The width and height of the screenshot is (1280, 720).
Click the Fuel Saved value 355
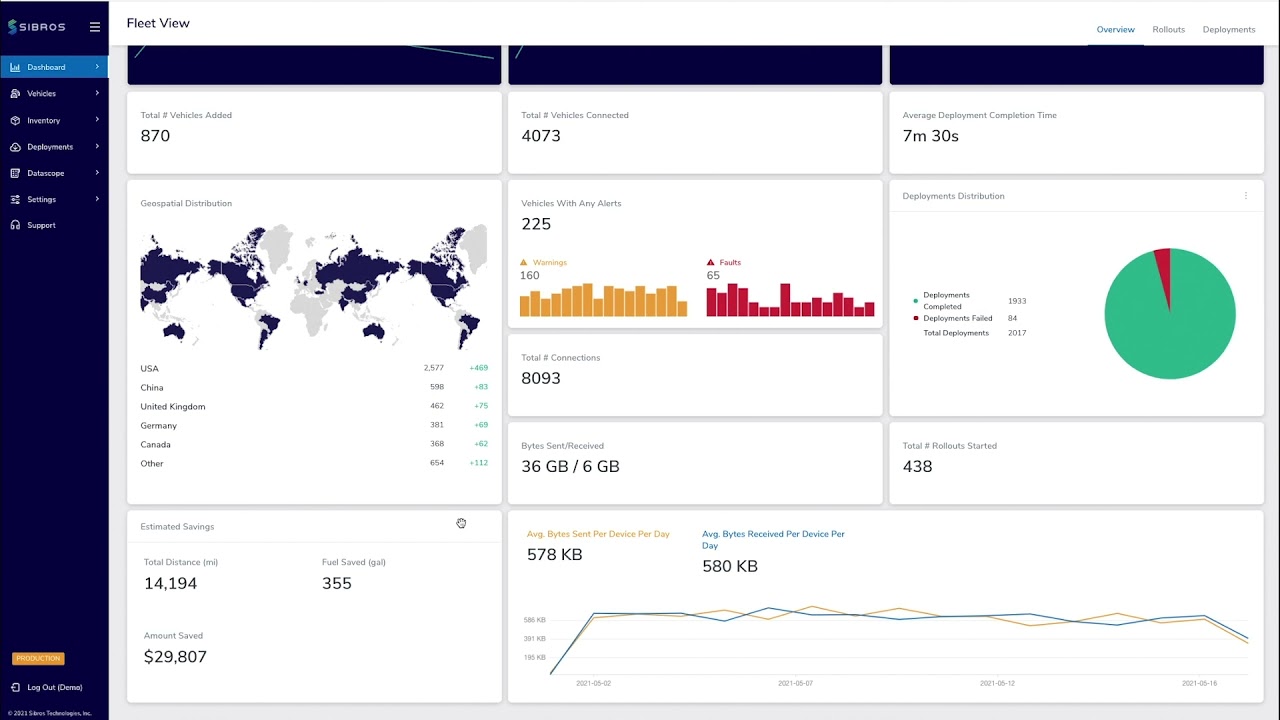click(x=337, y=583)
